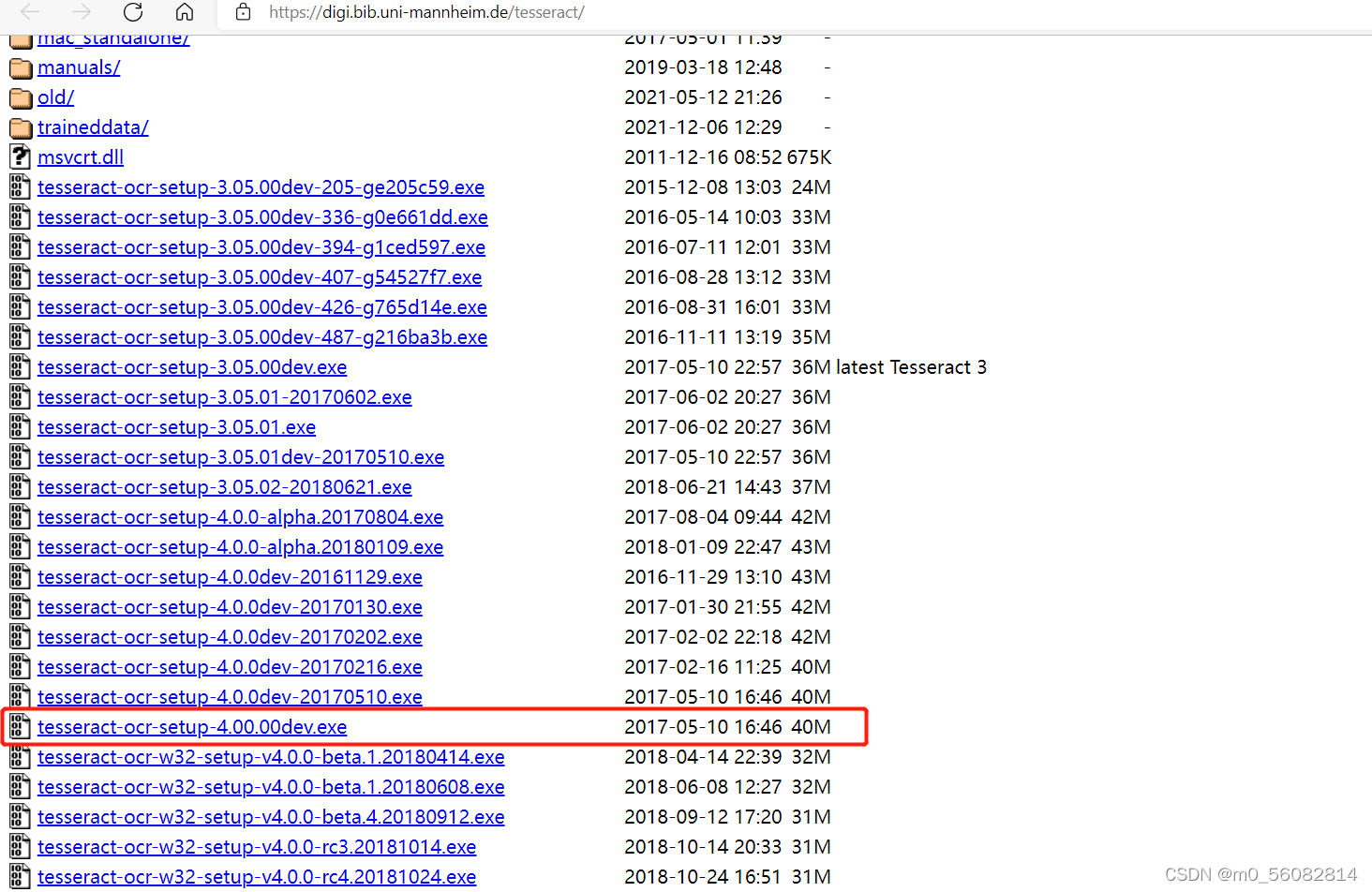1372x892 pixels.
Task: Click the binary icon beside v4.0.0-rc3.20181014.exe
Action: (x=21, y=847)
